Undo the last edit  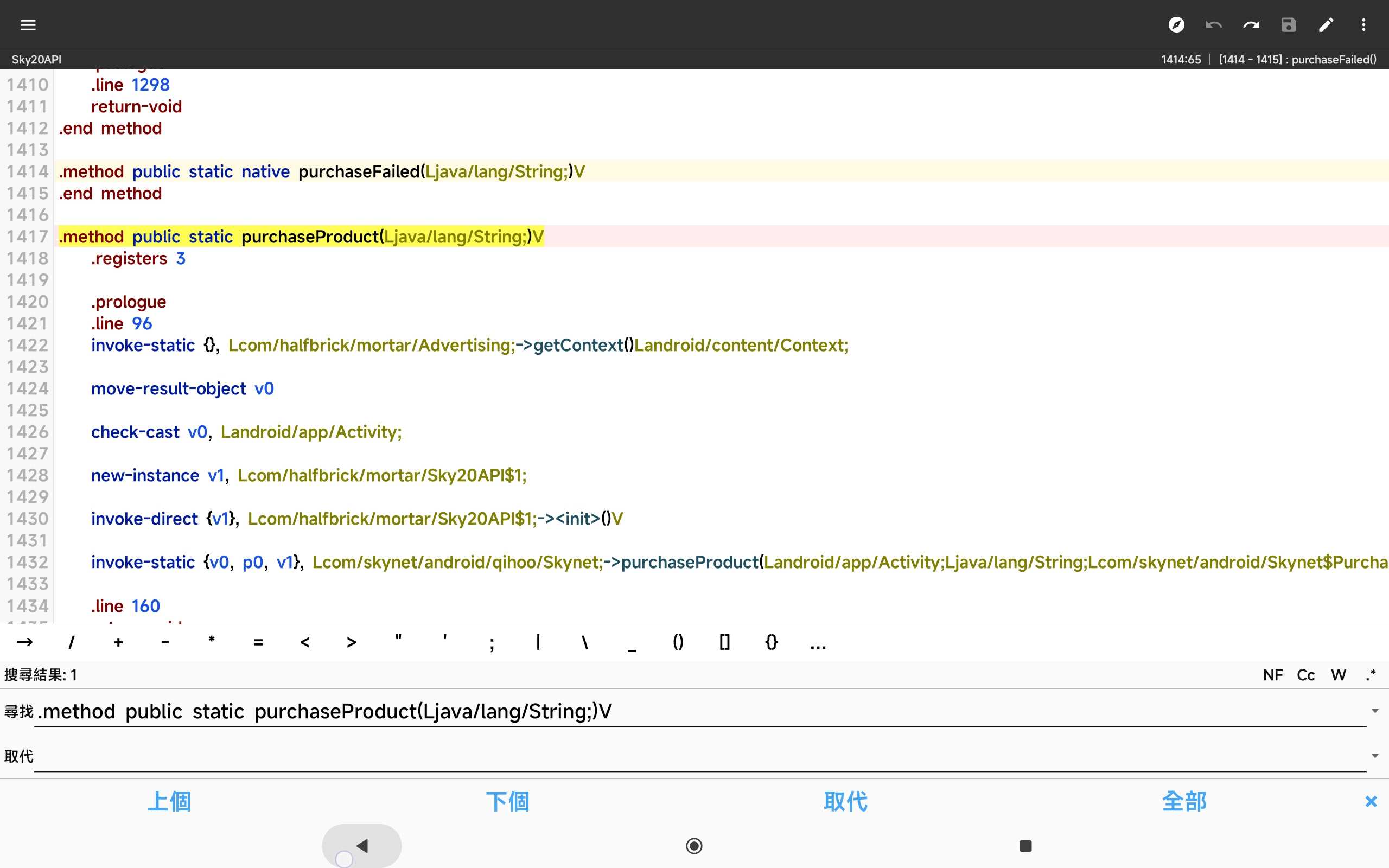(1213, 25)
